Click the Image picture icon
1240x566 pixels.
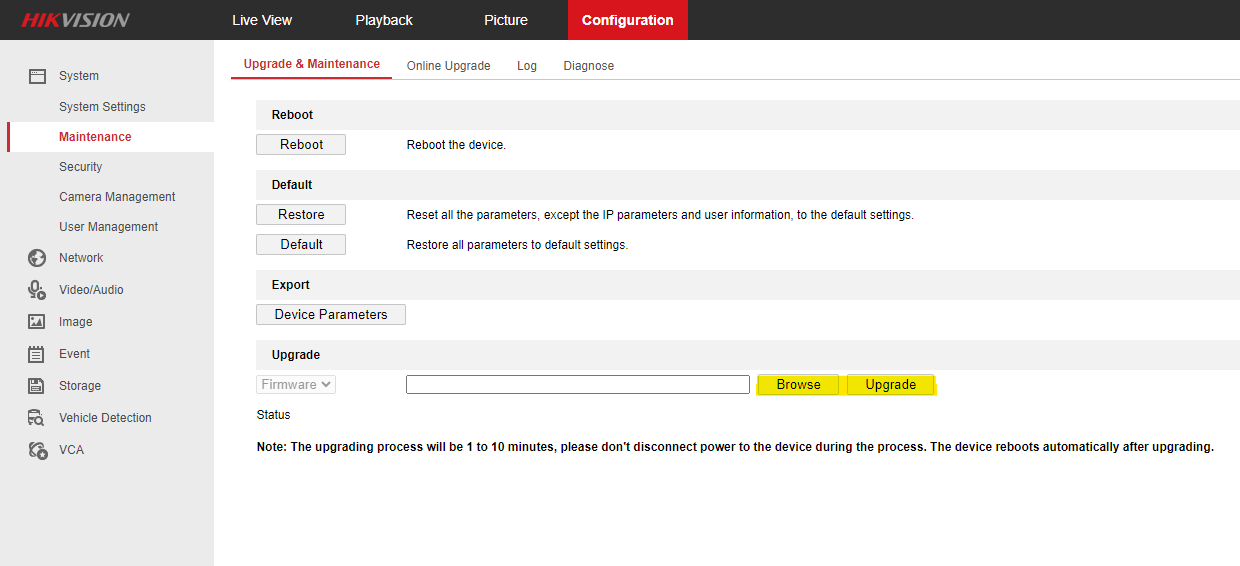click(37, 322)
